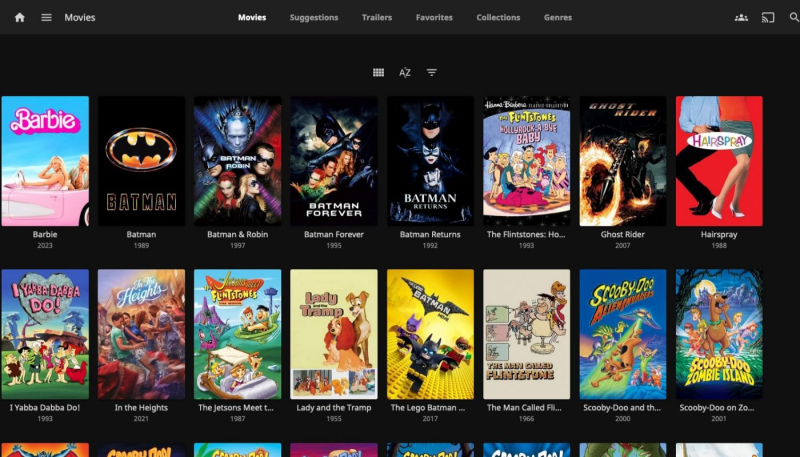Image resolution: width=800 pixels, height=457 pixels.
Task: Switch grid view layout icon
Action: pos(378,72)
